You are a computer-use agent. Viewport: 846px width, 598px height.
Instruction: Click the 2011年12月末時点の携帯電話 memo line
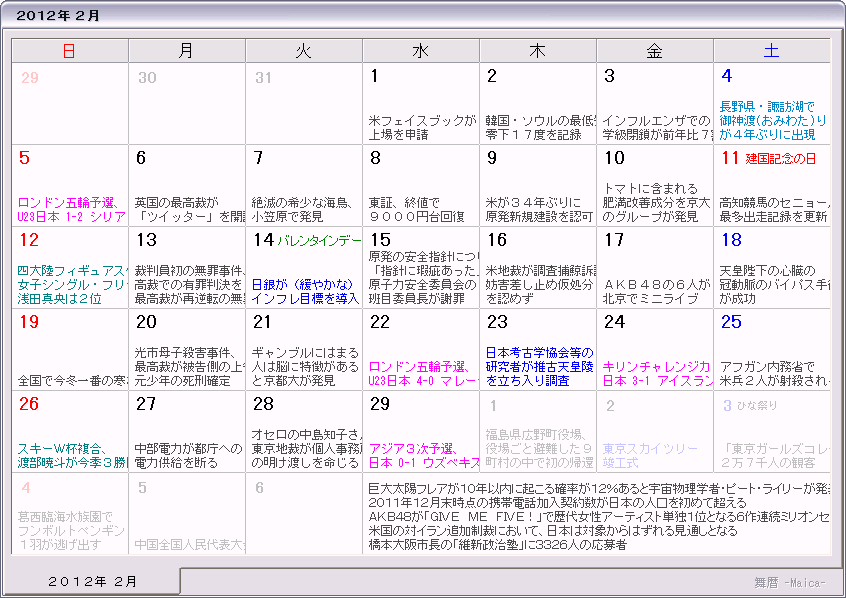557,503
